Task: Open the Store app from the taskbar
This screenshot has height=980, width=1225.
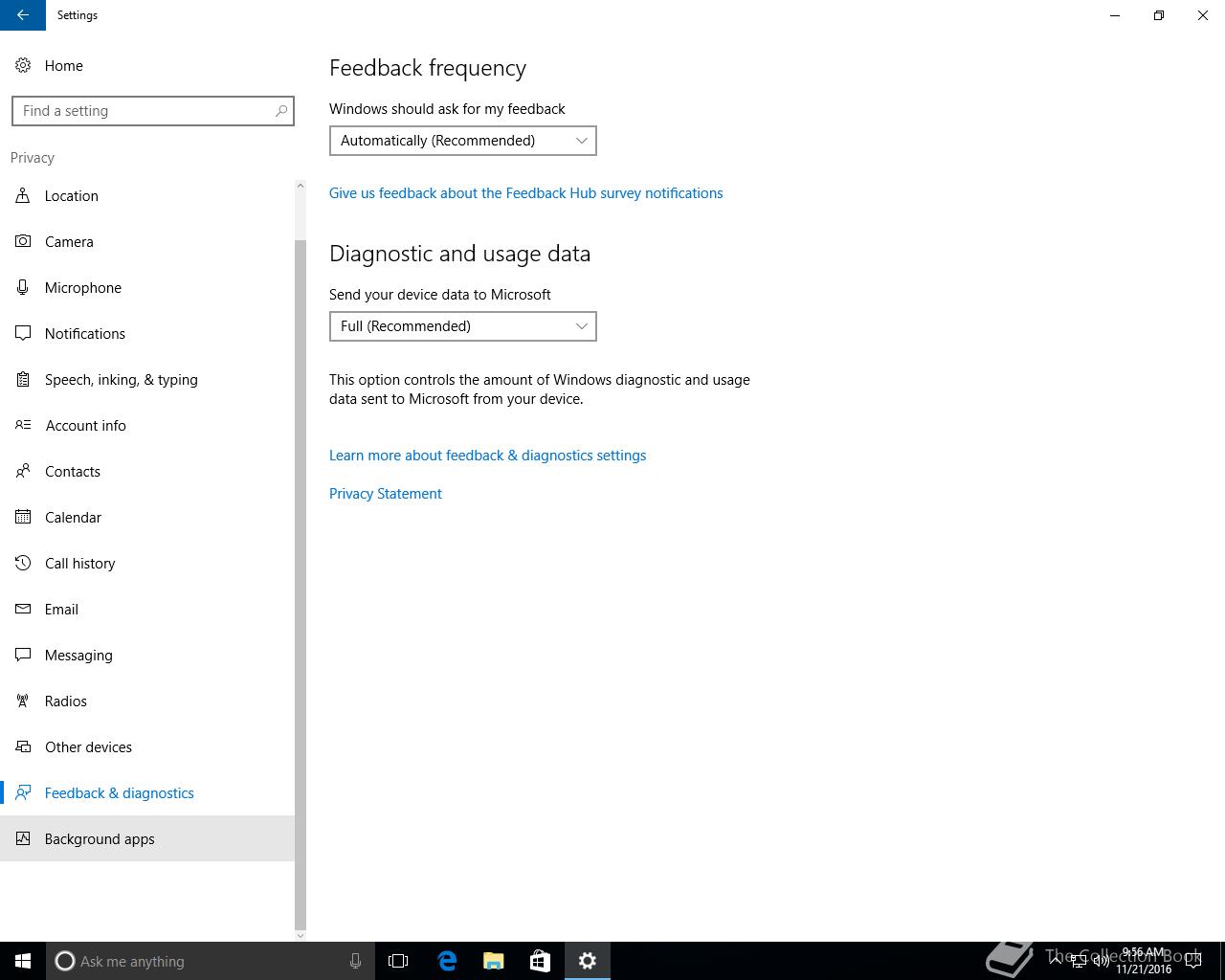Action: (x=540, y=961)
